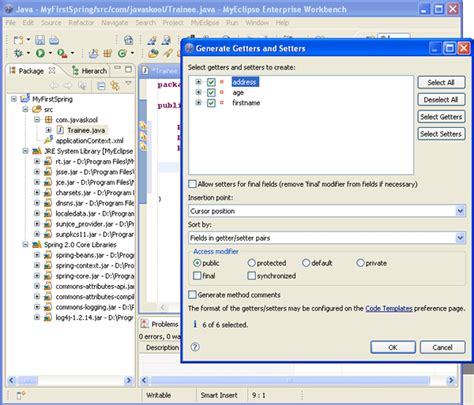Click the Run External Tools icon
Viewport: 474px width, 405px height.
click(62, 53)
